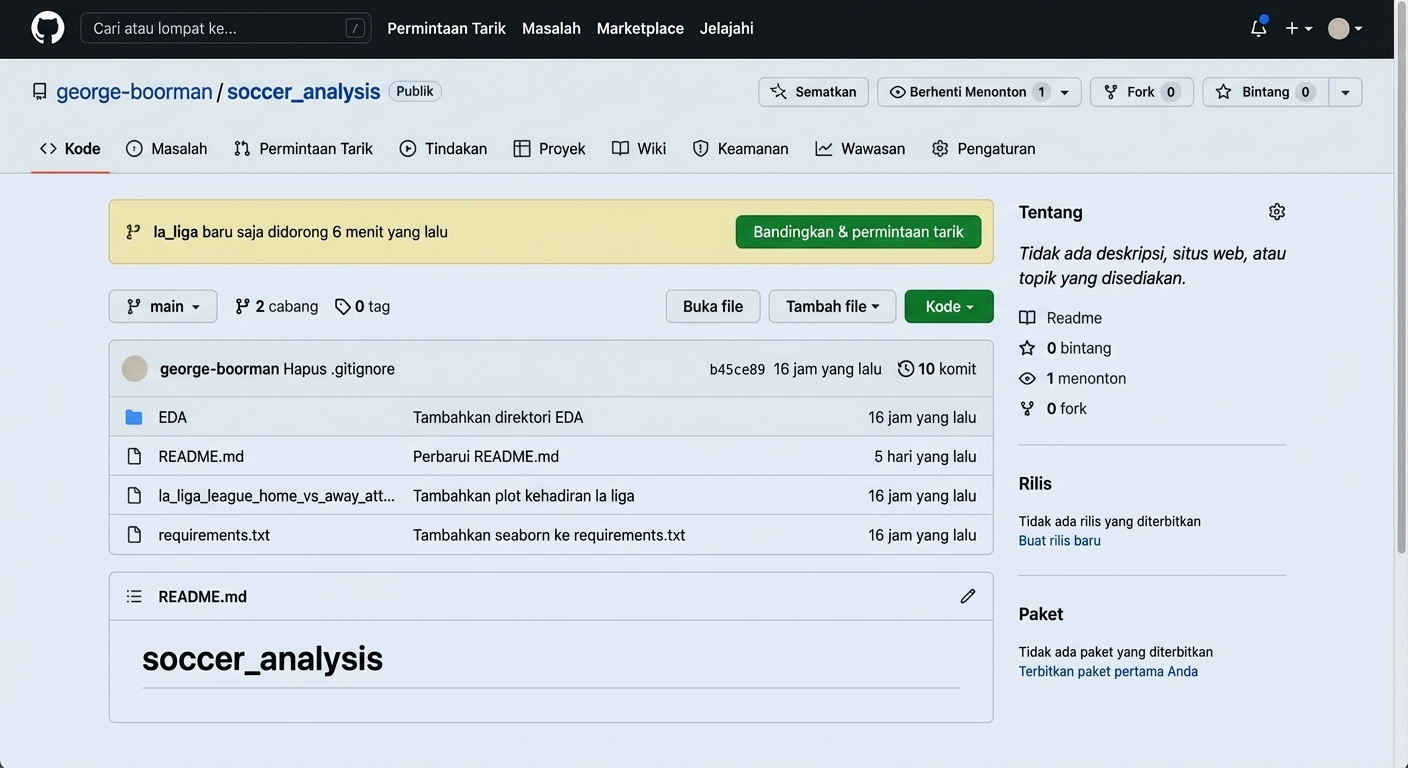The width and height of the screenshot is (1408, 768).
Task: Open the la_liga_league_home_vs_away_att... file
Action: [276, 496]
